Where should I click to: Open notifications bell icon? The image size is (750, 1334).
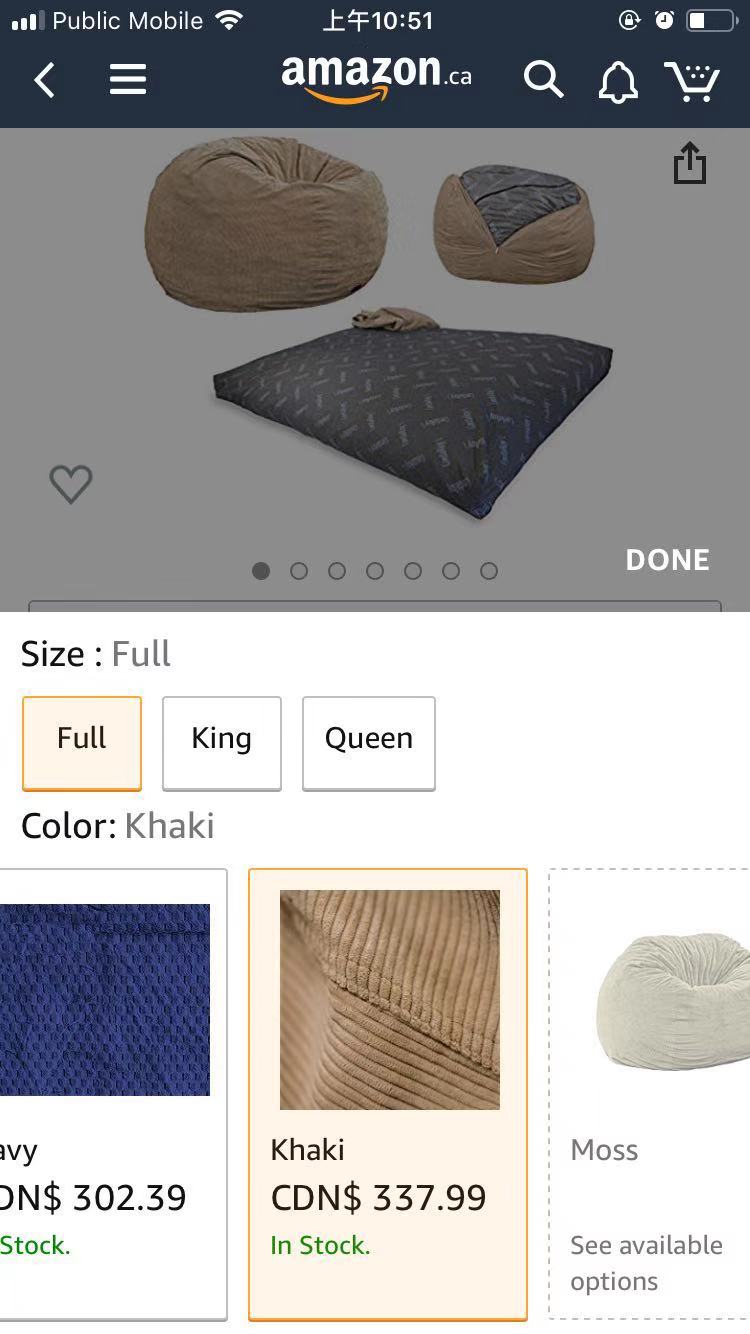(618, 82)
